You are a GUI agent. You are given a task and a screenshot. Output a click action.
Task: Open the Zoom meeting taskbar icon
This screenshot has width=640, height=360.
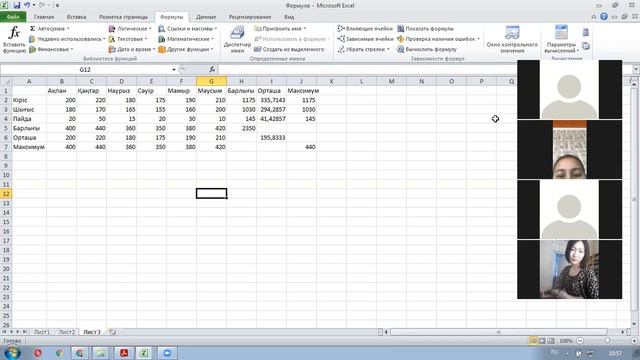pos(167,353)
